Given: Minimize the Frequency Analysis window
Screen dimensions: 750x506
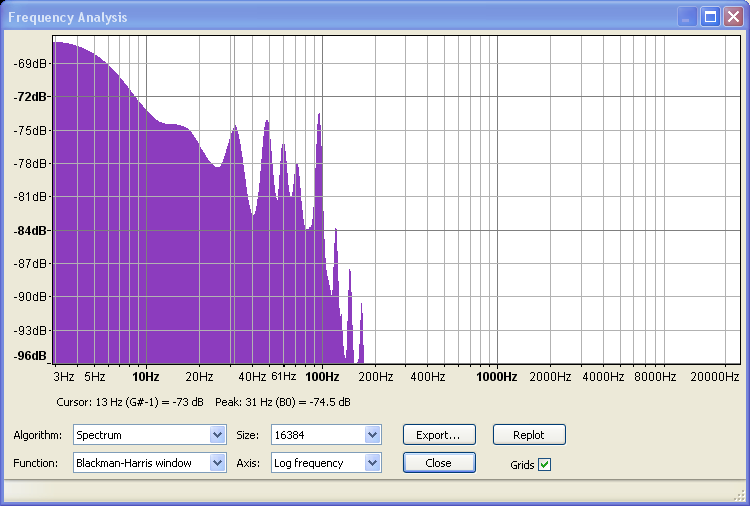Looking at the screenshot, I should [x=687, y=17].
